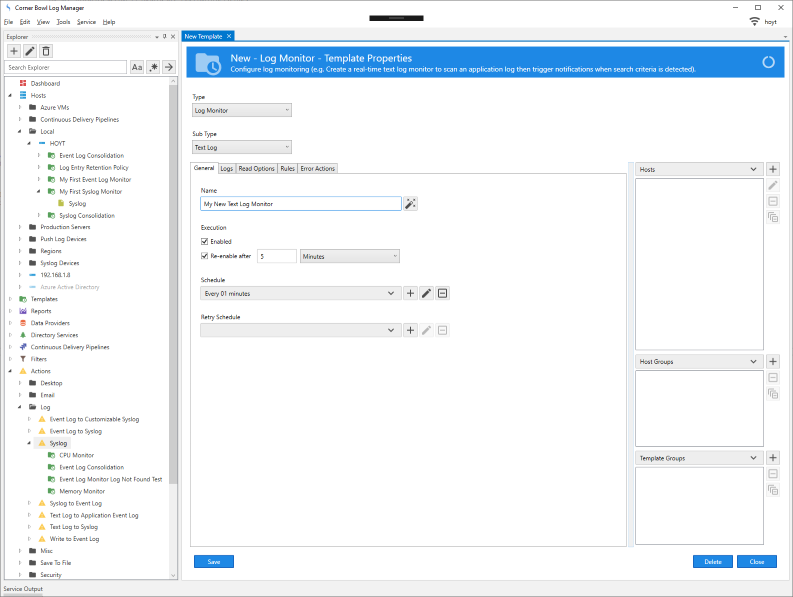The width and height of the screenshot is (793, 597).
Task: Open the Tools menu
Action: coord(63,22)
